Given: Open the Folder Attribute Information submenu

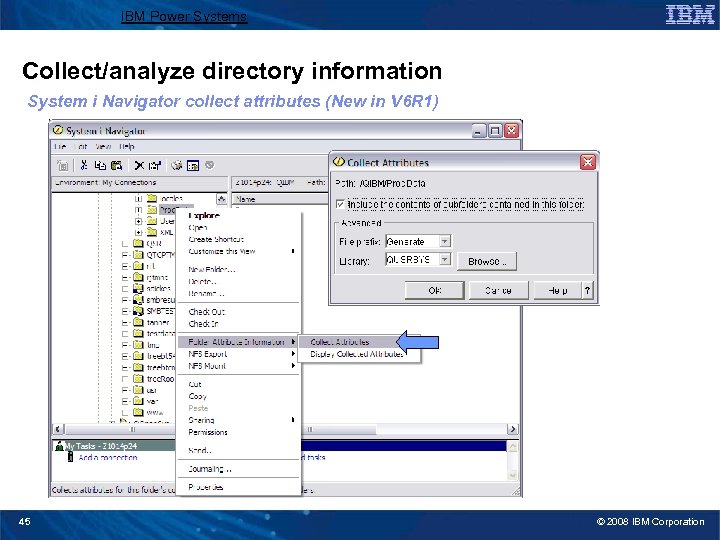Looking at the screenshot, I should click(x=238, y=342).
